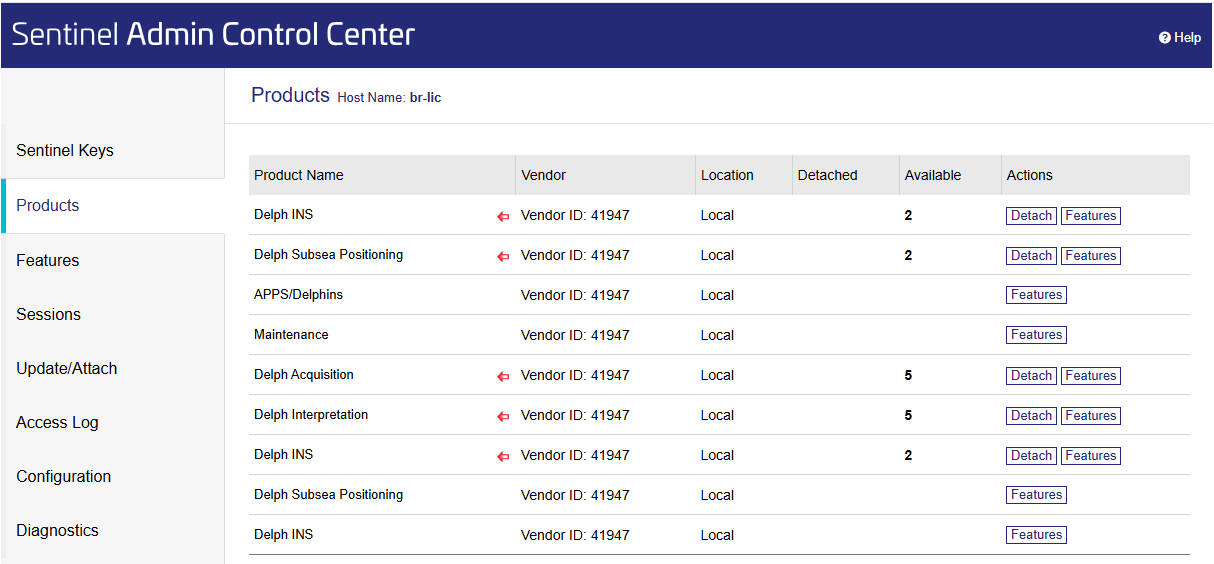Click red arrow beside Delph Acquisition
This screenshot has height=564, width=1214.
coord(503,376)
